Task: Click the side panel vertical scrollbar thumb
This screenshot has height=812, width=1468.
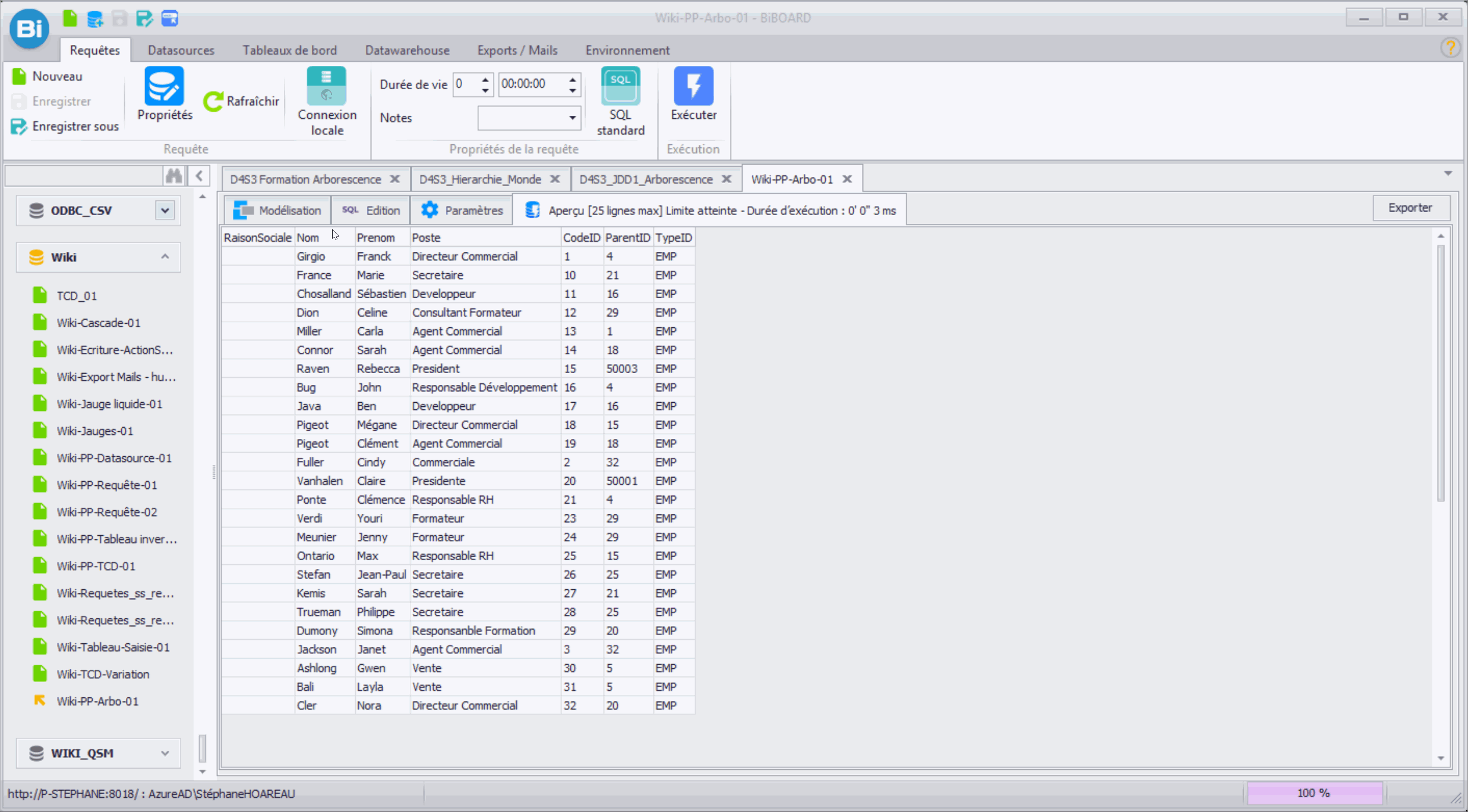Action: [x=203, y=748]
